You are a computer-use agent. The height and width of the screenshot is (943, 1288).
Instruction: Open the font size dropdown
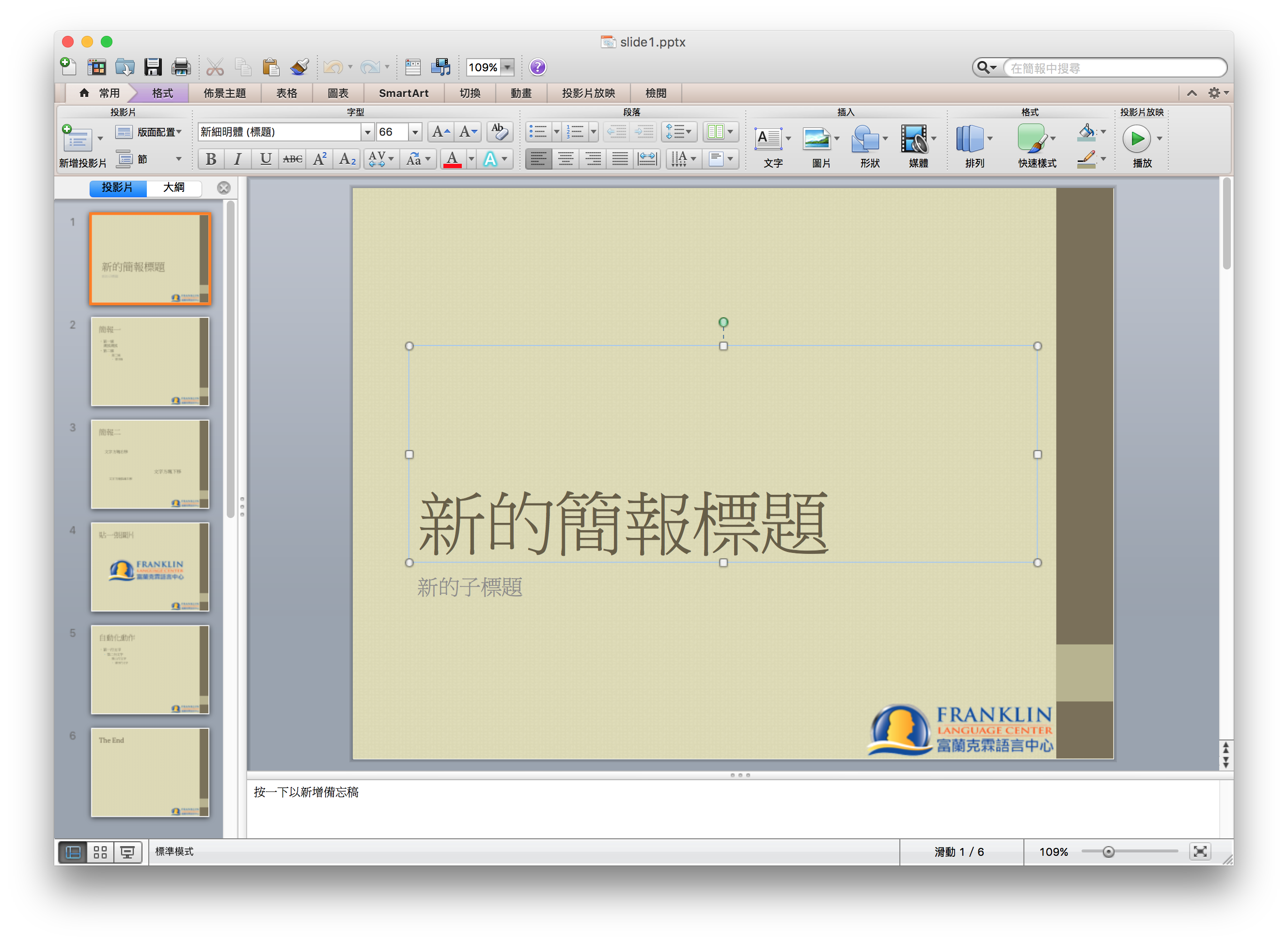(x=415, y=132)
